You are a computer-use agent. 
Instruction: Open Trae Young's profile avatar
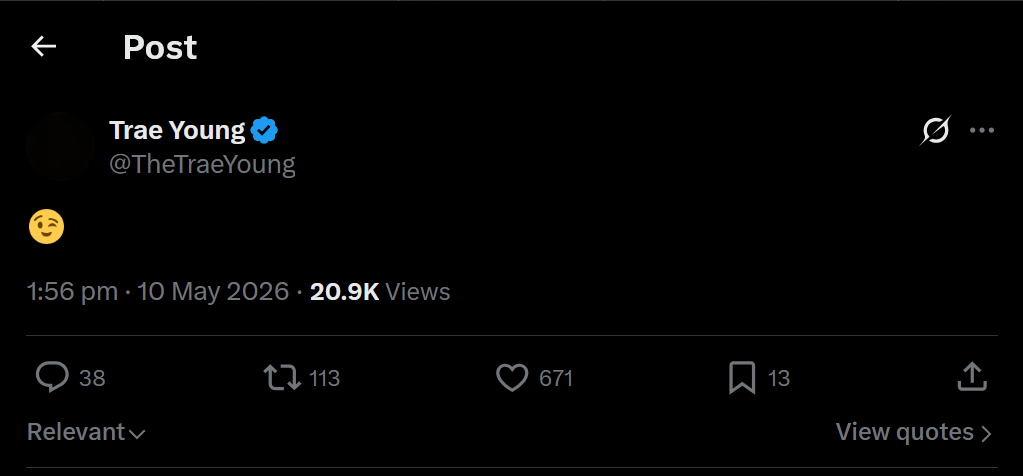(61, 146)
